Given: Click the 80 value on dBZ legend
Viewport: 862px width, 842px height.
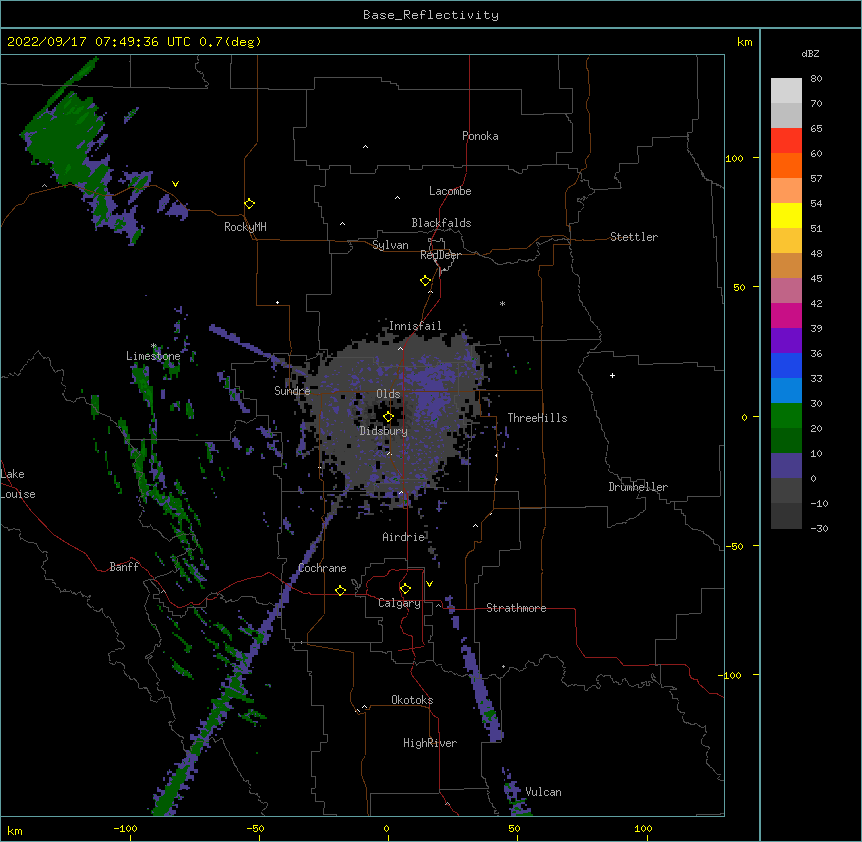Looking at the screenshot, I should click(816, 79).
